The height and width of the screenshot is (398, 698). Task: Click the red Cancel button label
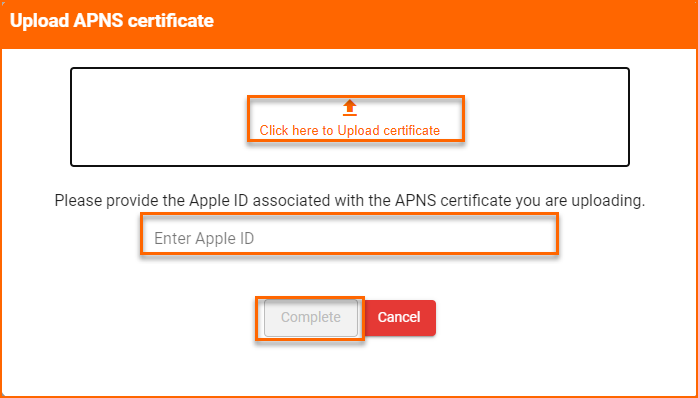[399, 317]
